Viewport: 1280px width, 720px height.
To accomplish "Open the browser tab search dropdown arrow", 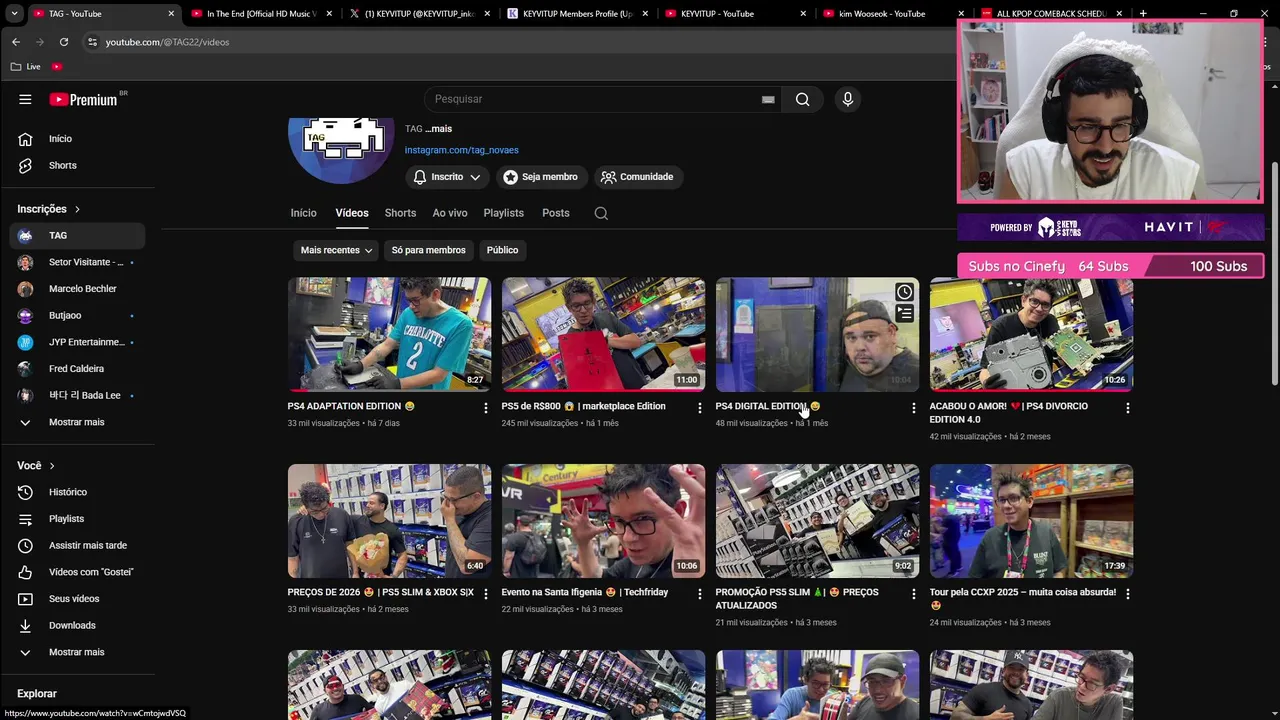I will pos(14,14).
